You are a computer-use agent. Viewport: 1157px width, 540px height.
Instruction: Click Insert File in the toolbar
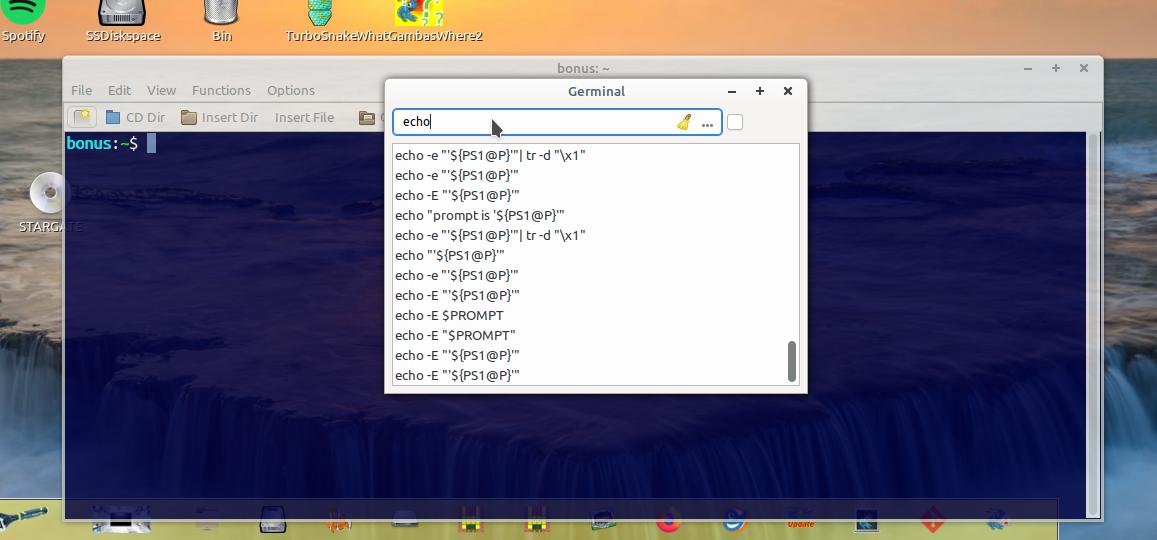[x=304, y=117]
